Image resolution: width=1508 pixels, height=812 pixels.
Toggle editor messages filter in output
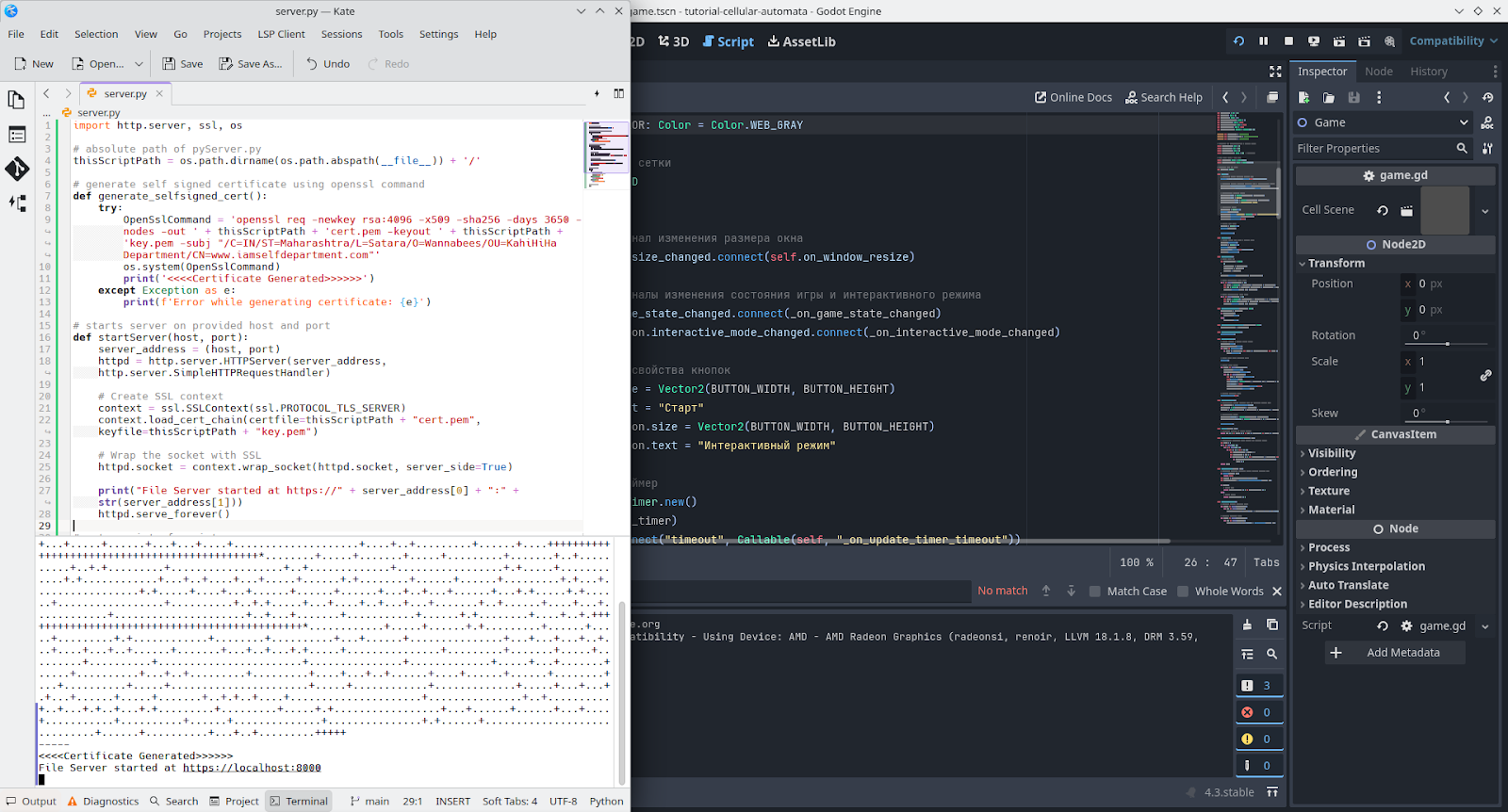coord(1259,765)
